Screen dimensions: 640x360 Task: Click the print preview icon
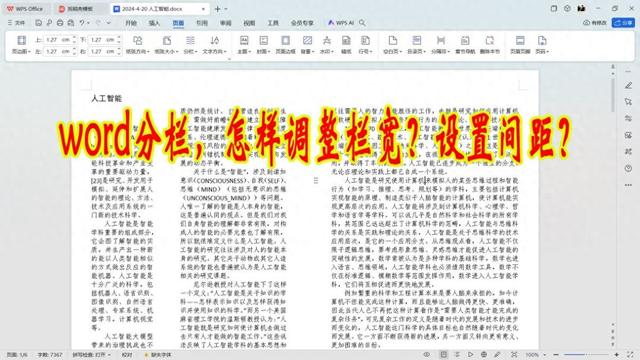pyautogui.click(x=71, y=23)
